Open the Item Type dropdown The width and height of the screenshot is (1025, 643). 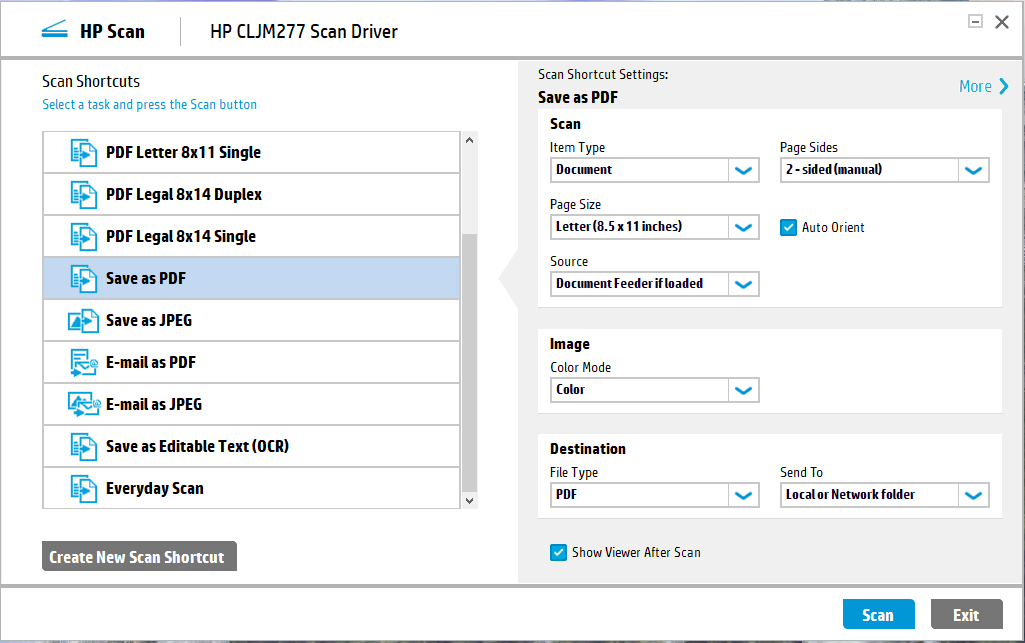(743, 170)
